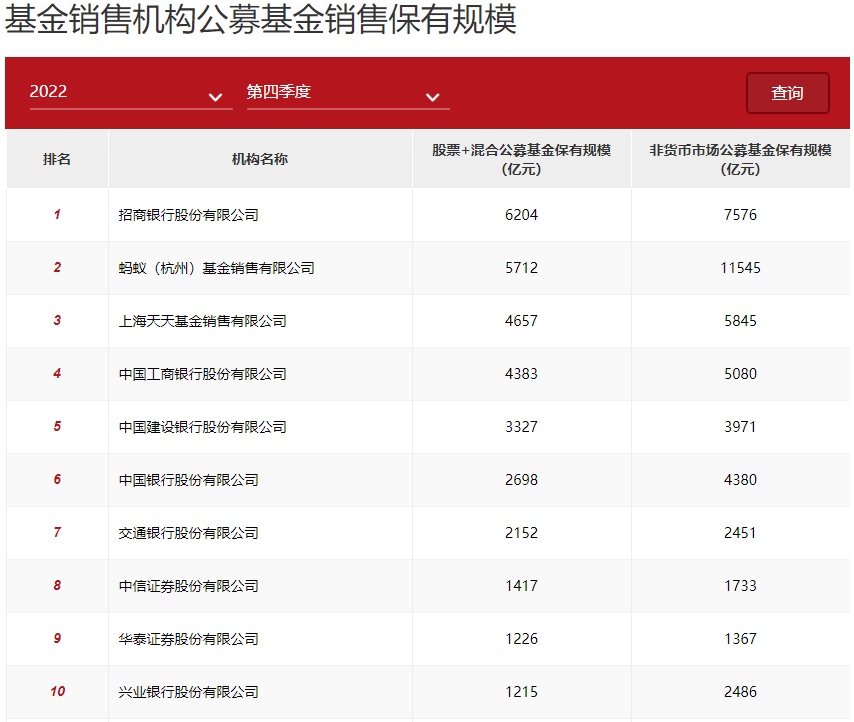Click the page title 基金销售机构公募基金销售保有规模
The width and height of the screenshot is (854, 722).
tap(260, 19)
